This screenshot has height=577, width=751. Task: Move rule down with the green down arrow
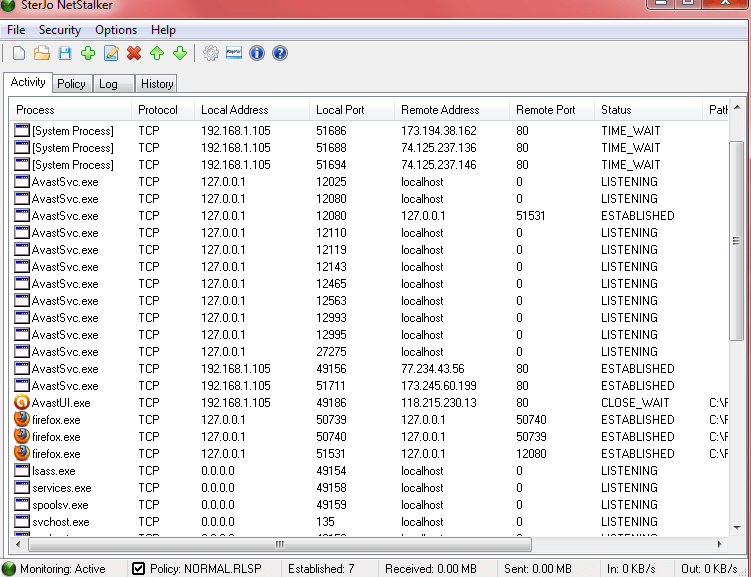pyautogui.click(x=180, y=53)
